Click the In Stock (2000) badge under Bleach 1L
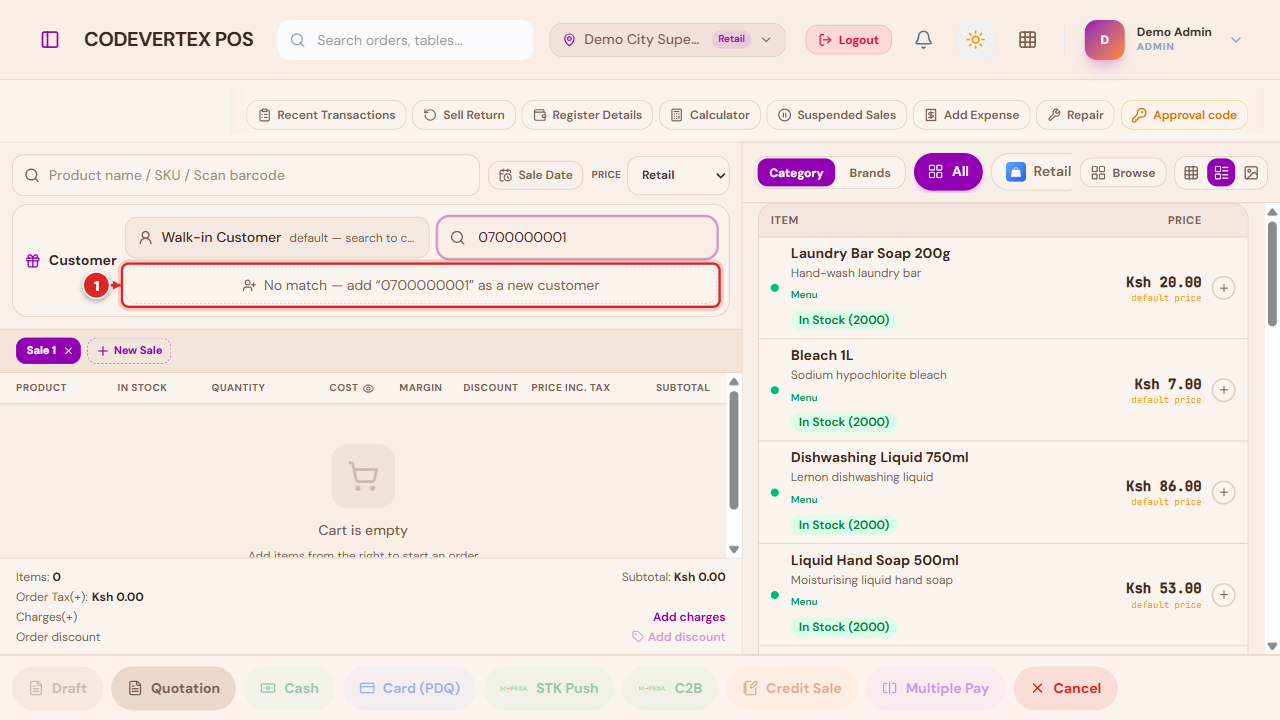 [x=843, y=422]
